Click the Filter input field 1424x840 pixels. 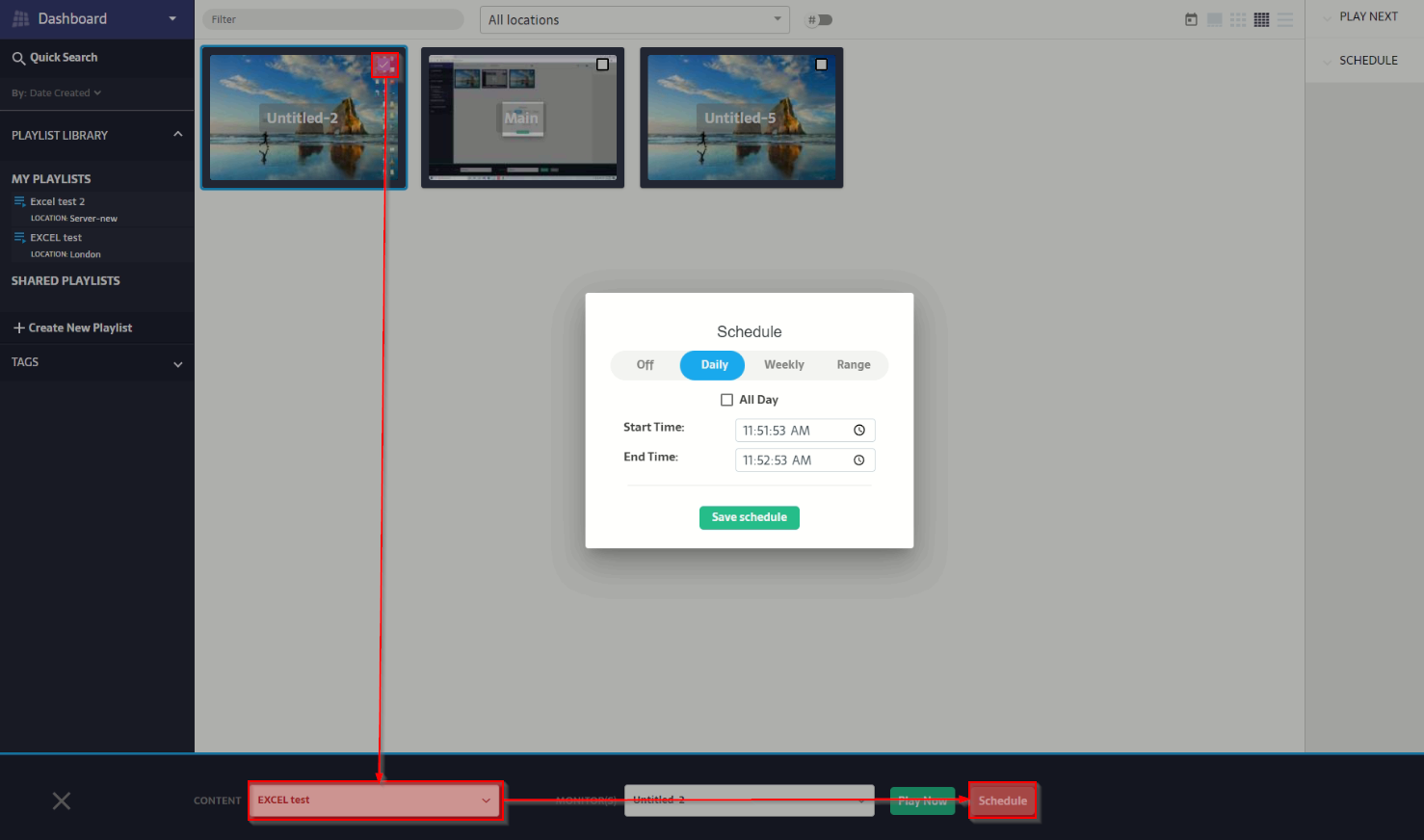[x=332, y=19]
